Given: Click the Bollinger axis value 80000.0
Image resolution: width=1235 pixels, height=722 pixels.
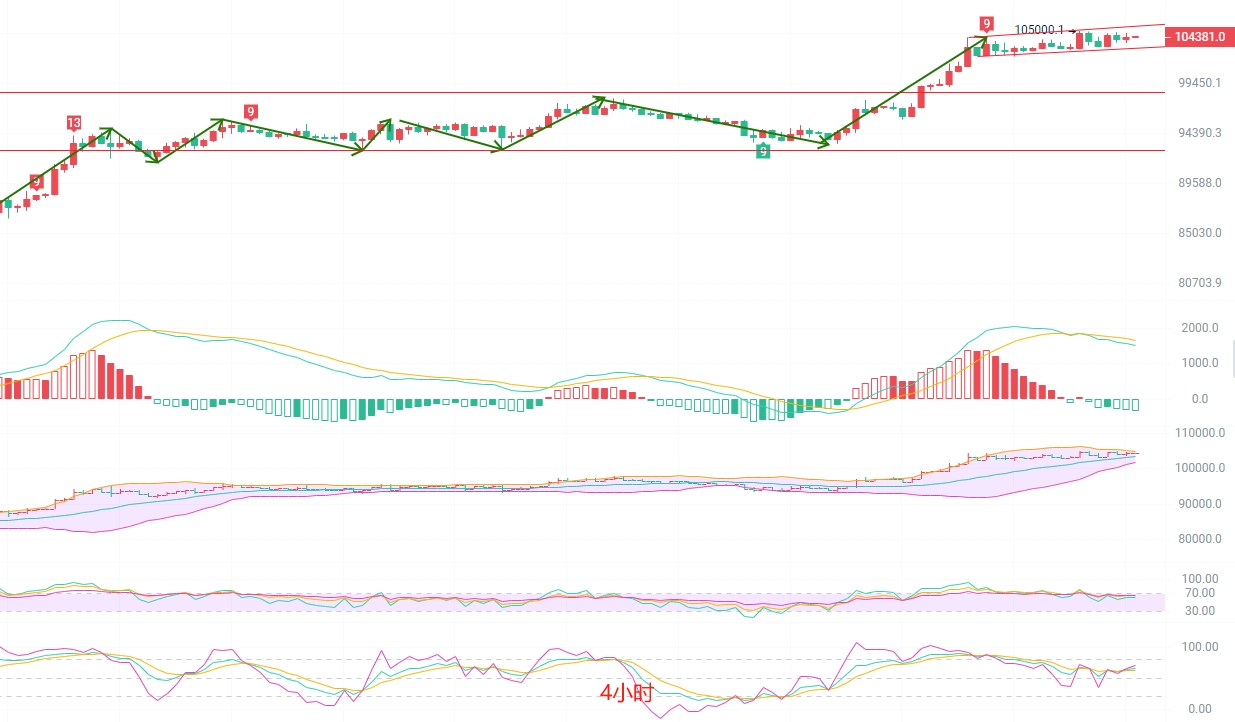Looking at the screenshot, I should tap(1199, 539).
